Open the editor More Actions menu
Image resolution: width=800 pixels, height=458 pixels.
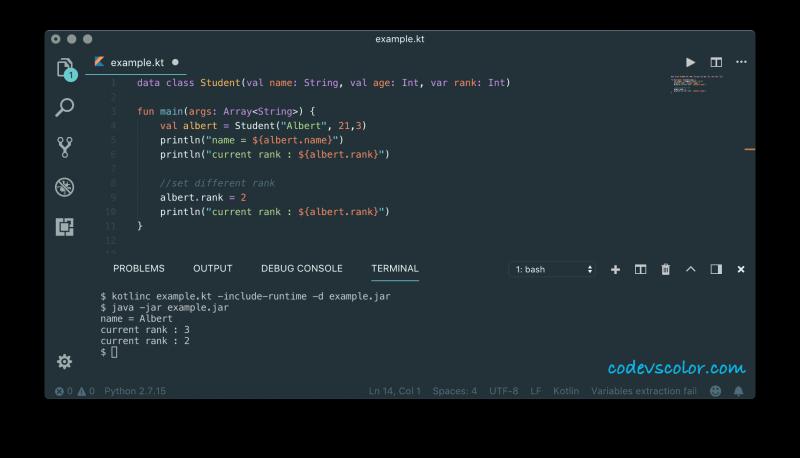pyautogui.click(x=741, y=62)
